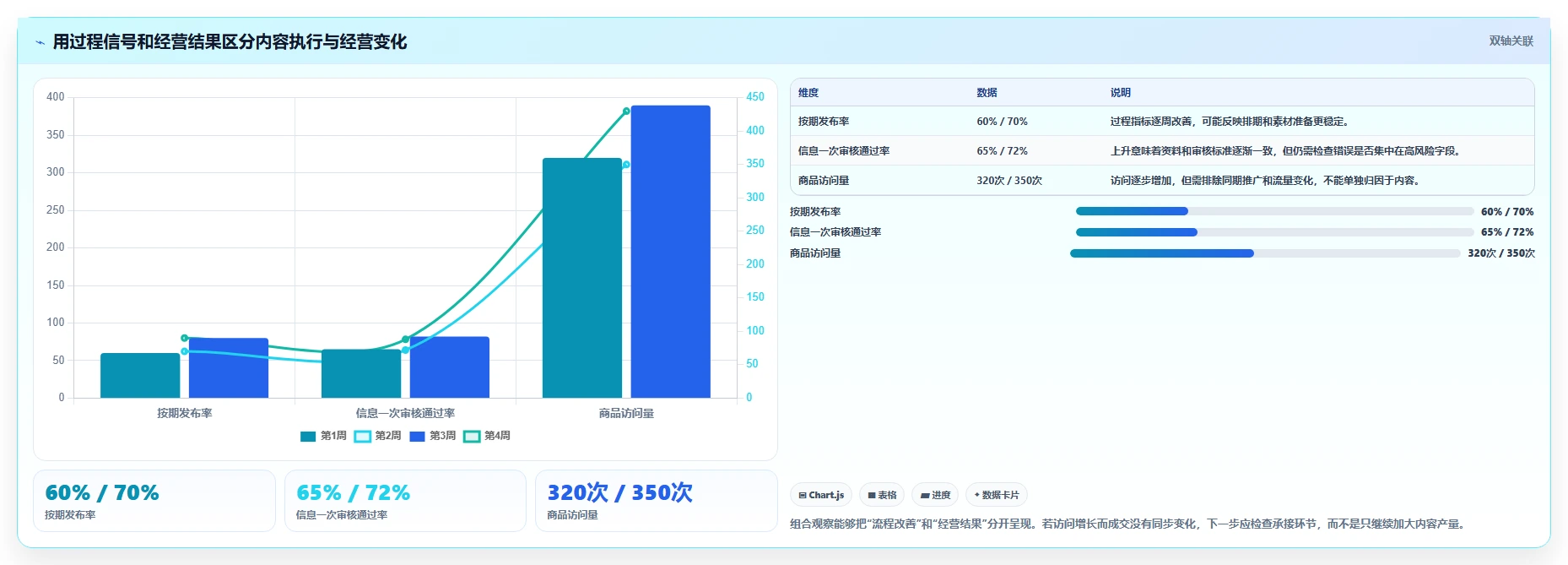Click the 按期发布率 label beside the progress bars
1568x565 pixels.
point(815,211)
